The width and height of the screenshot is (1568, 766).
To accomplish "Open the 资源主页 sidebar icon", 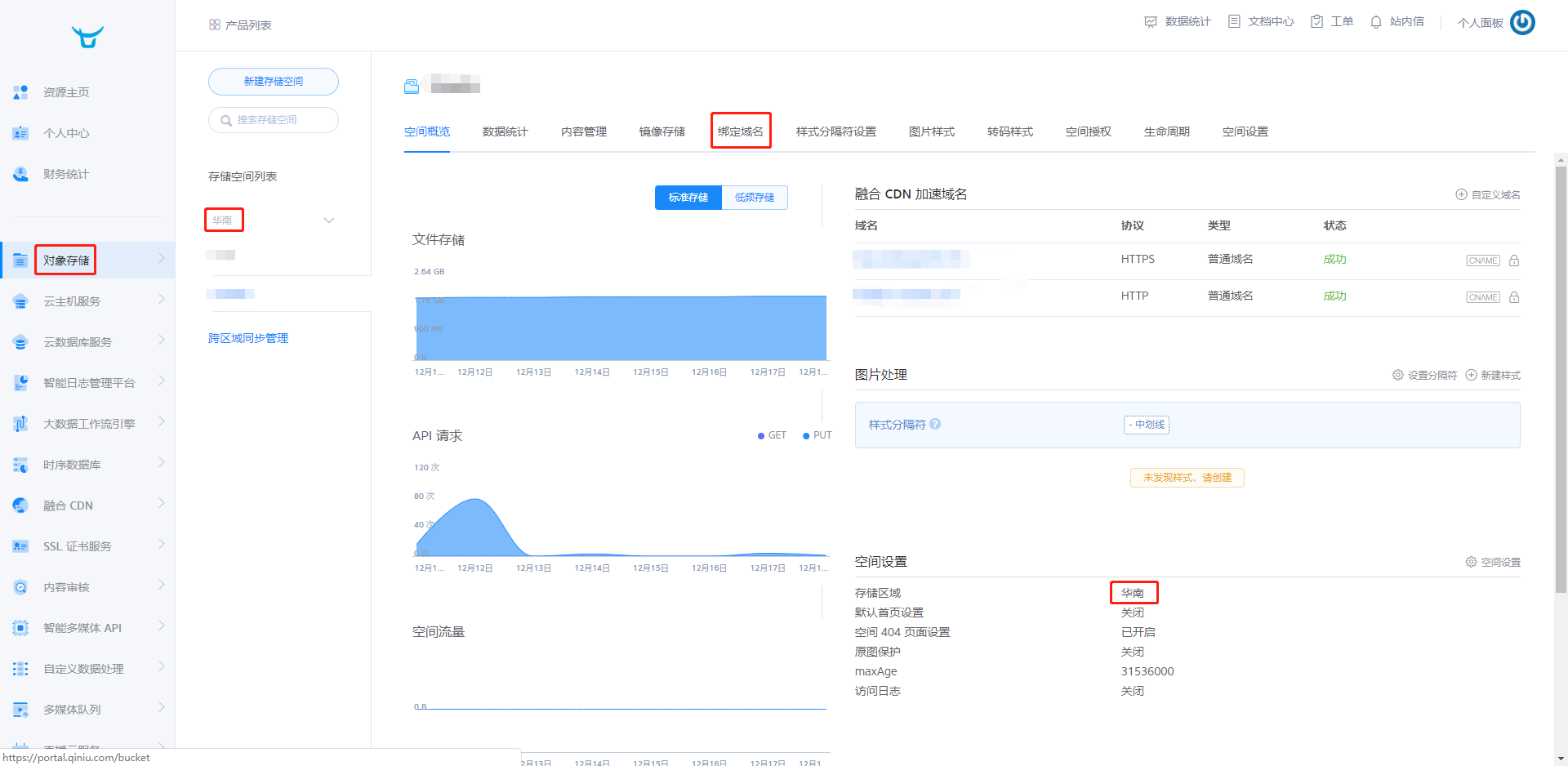I will point(20,92).
